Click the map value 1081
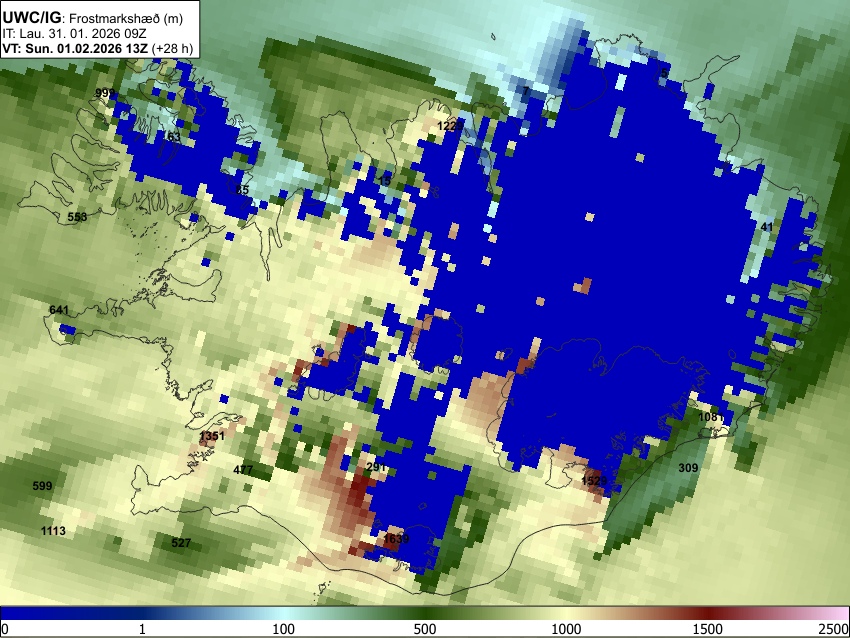The height and width of the screenshot is (638, 850). coord(711,417)
